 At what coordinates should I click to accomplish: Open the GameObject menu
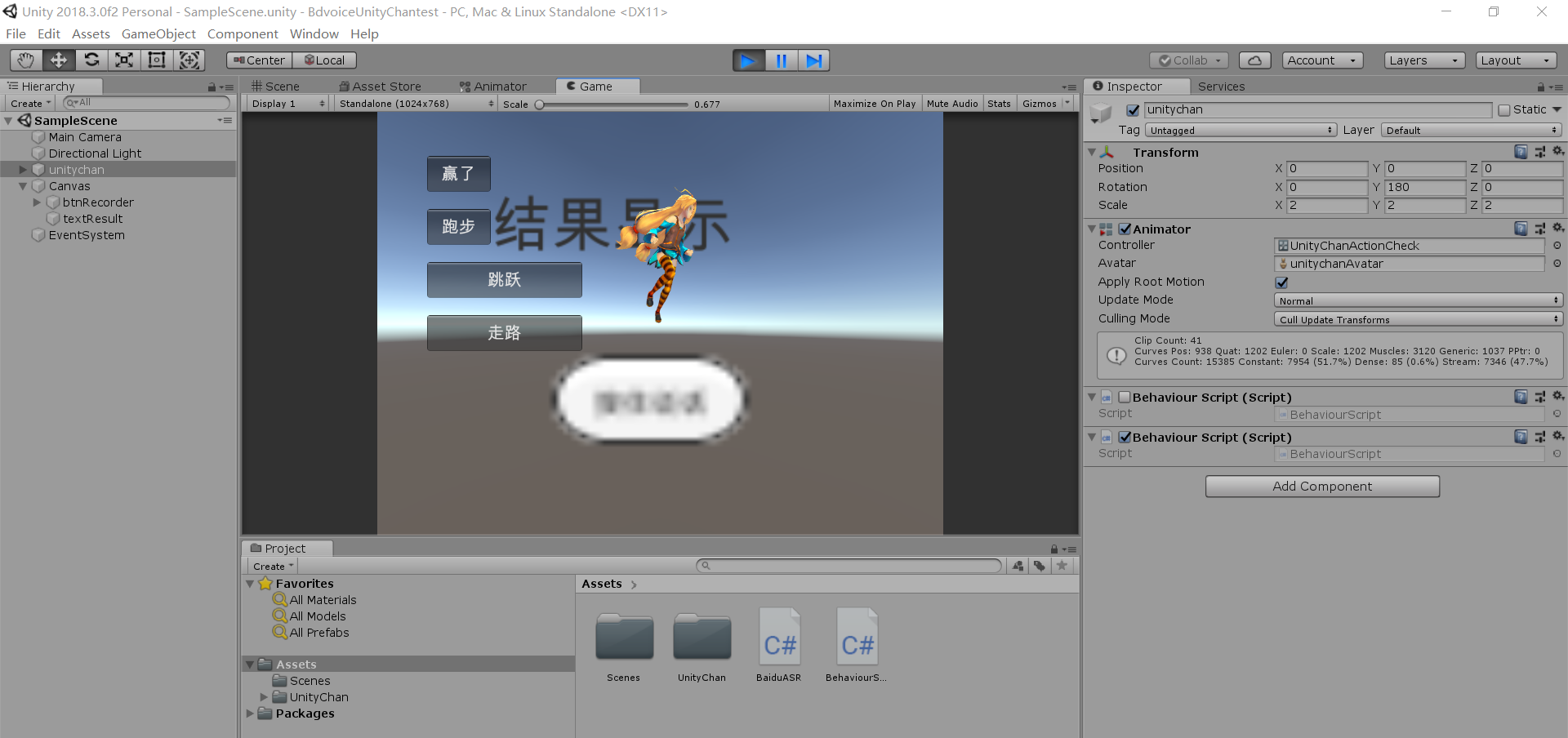[158, 33]
